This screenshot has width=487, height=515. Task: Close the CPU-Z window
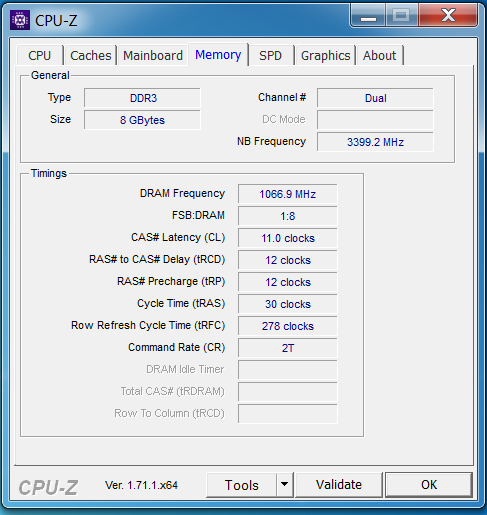click(448, 15)
